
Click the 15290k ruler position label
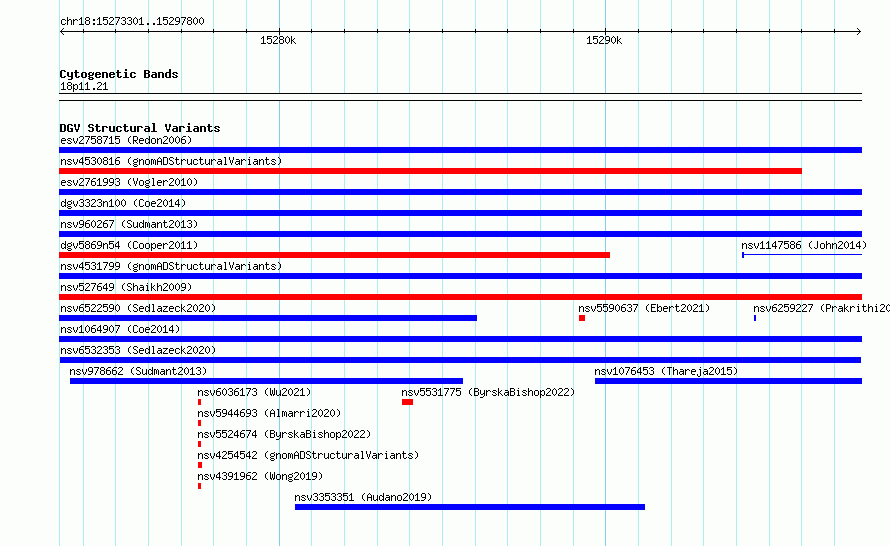[x=604, y=40]
